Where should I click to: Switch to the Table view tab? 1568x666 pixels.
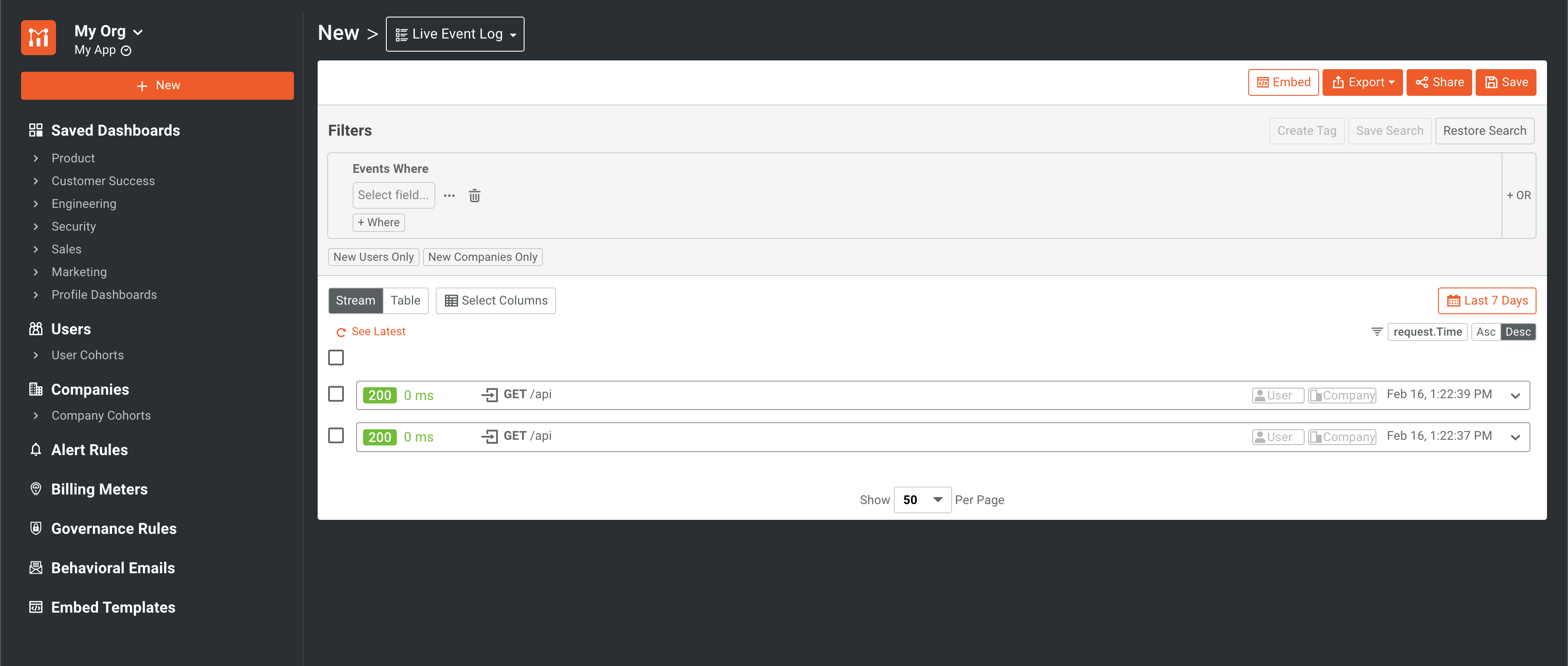click(x=405, y=301)
